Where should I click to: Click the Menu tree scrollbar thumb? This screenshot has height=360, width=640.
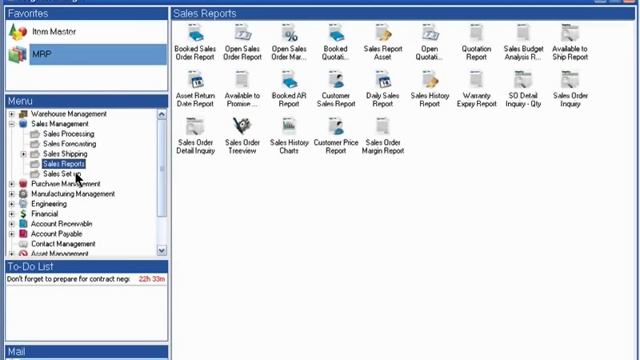click(x=162, y=168)
